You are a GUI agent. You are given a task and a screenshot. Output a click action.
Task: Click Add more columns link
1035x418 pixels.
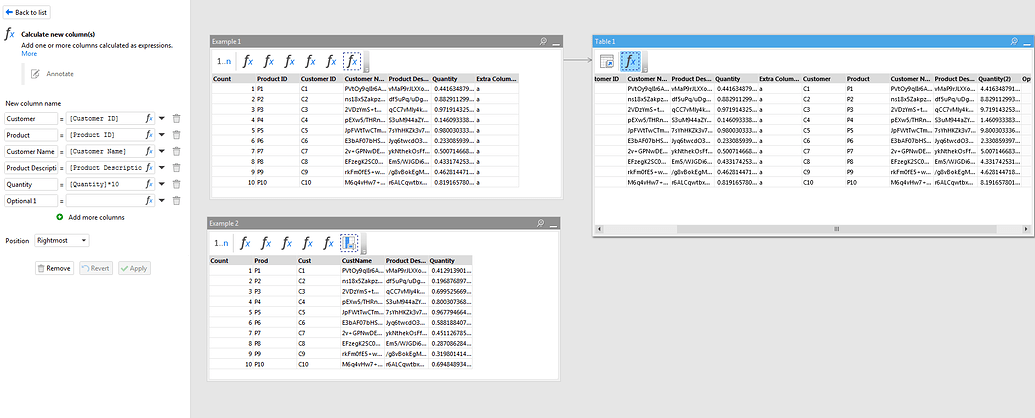pos(96,217)
